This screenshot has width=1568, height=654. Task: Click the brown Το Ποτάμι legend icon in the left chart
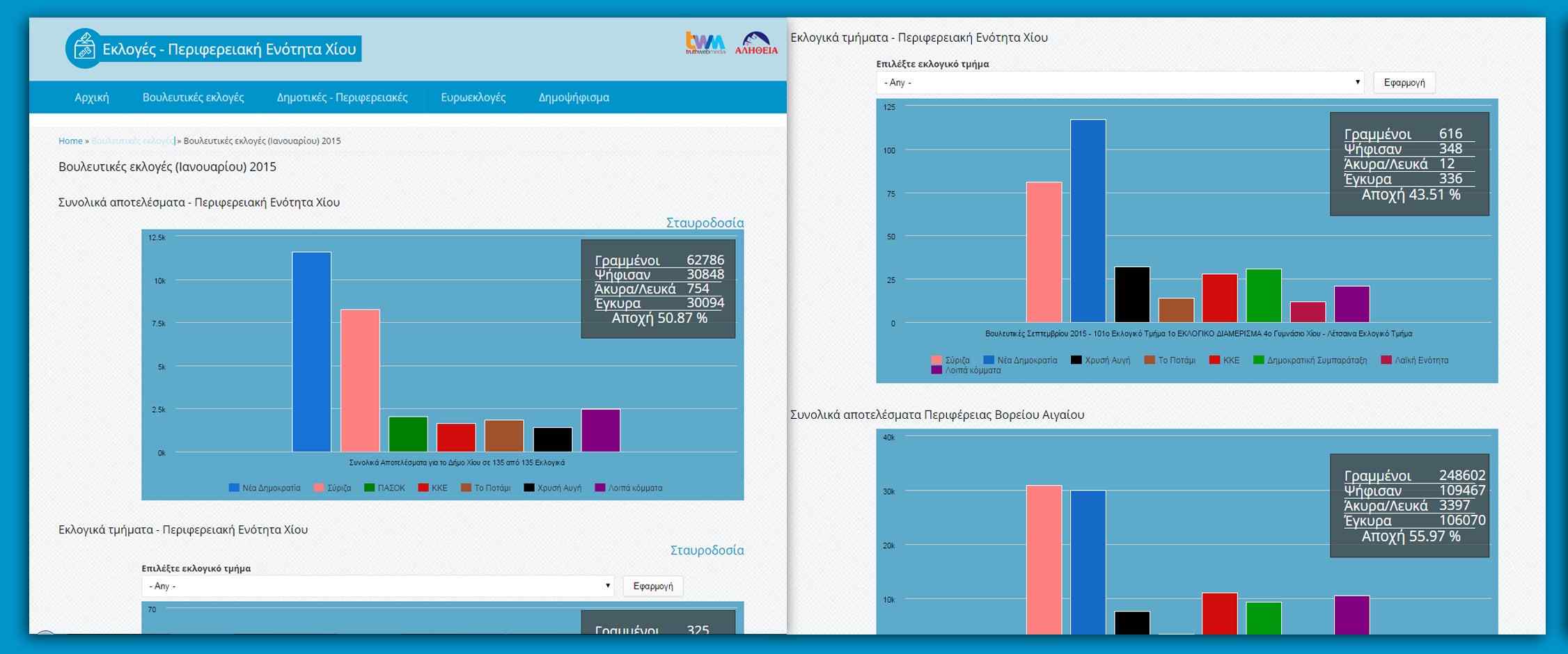point(466,488)
